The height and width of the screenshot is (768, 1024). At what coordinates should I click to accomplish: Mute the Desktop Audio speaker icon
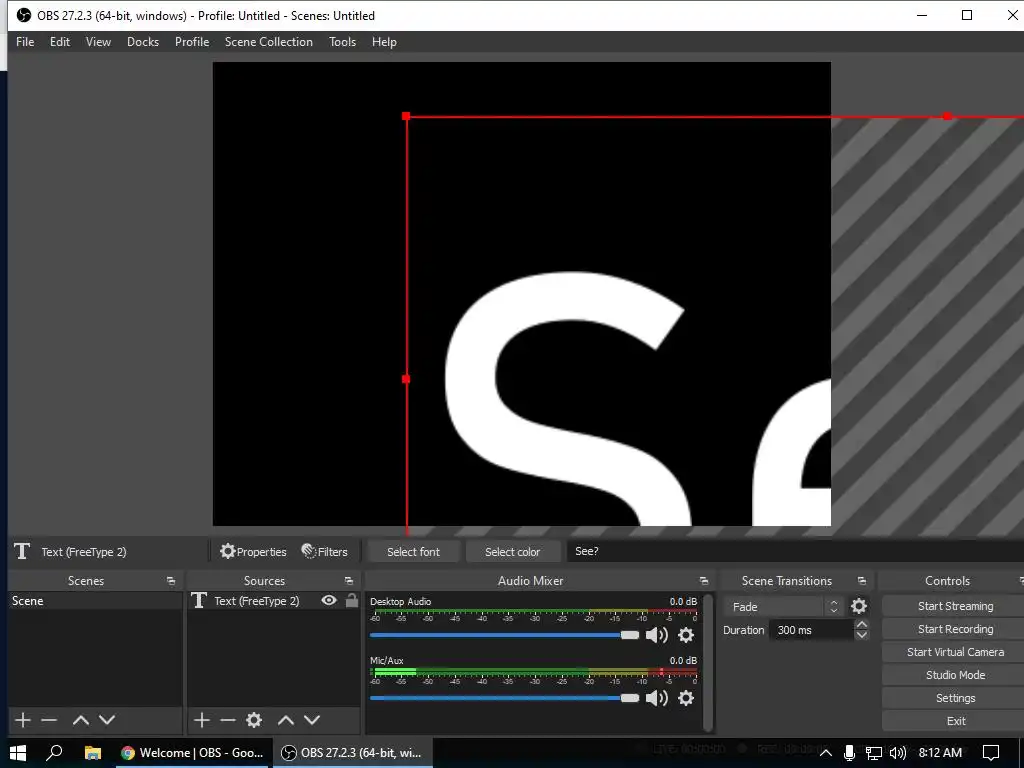pos(656,635)
